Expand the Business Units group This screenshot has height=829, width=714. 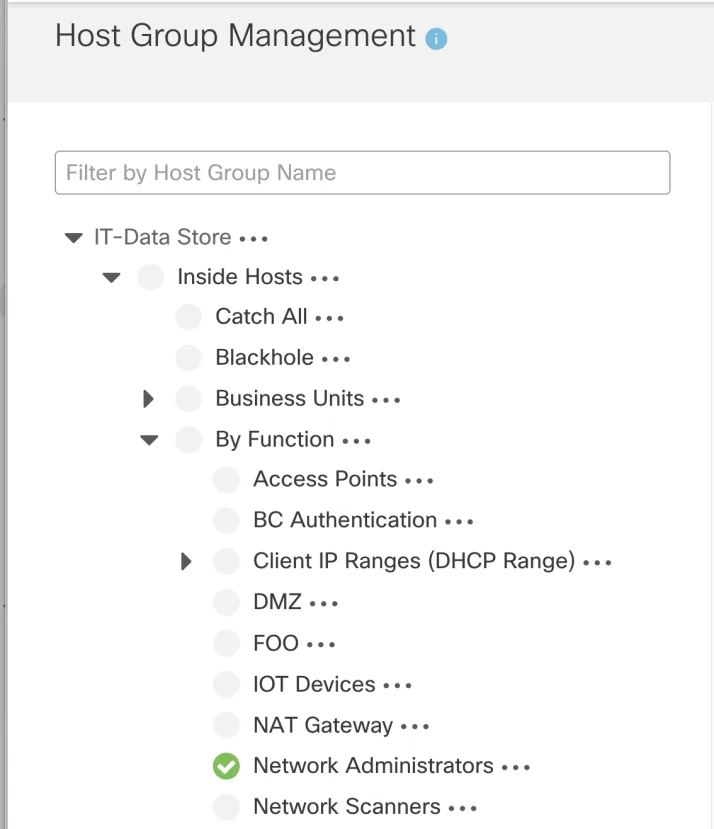tap(149, 399)
